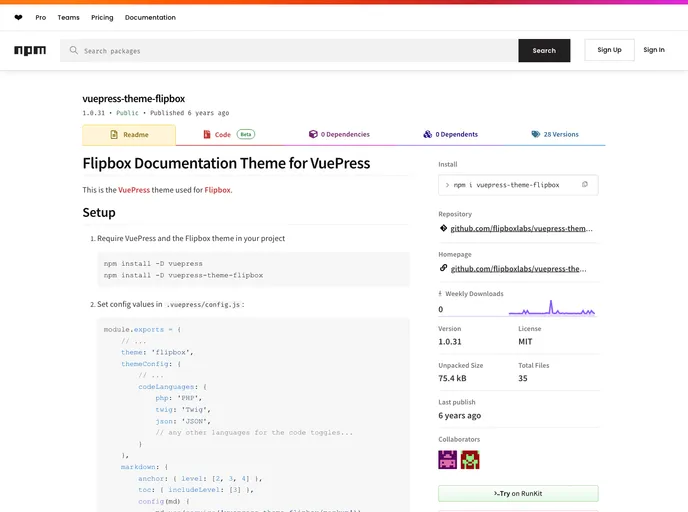The image size is (688, 512).
Task: Click the codeLanguages code line
Action: (x=172, y=387)
